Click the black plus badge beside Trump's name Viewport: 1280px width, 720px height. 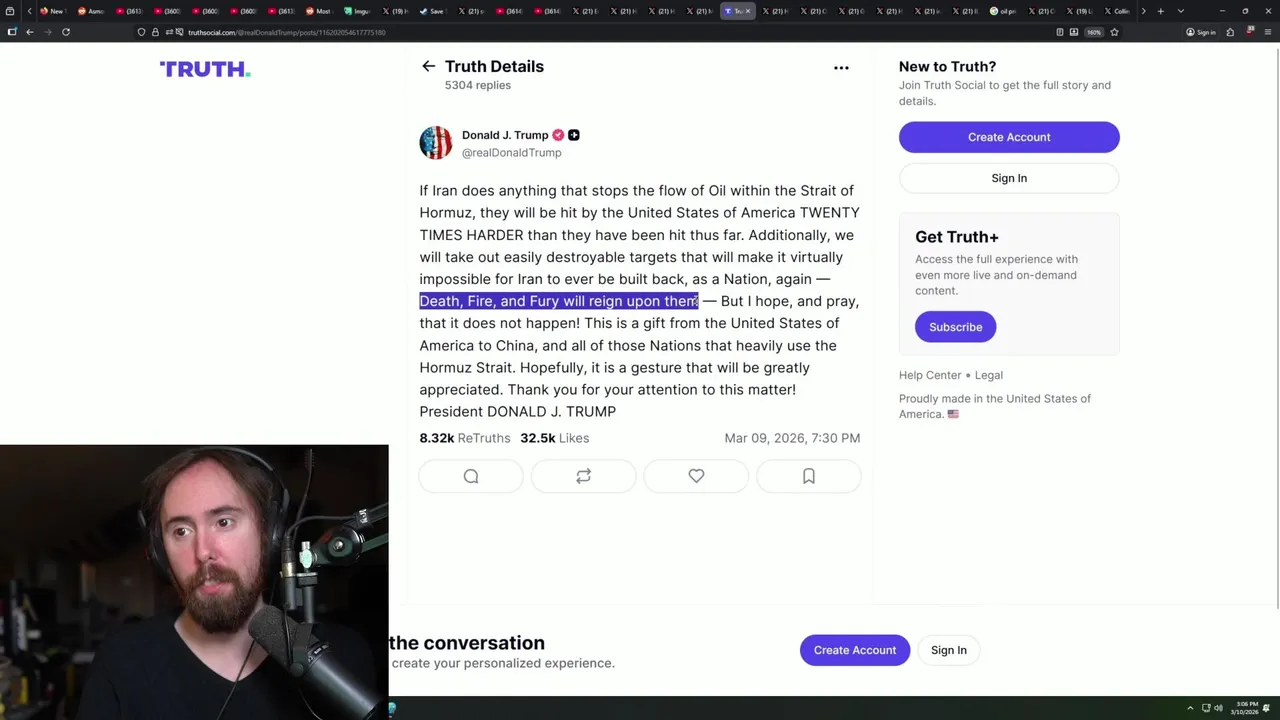point(574,135)
